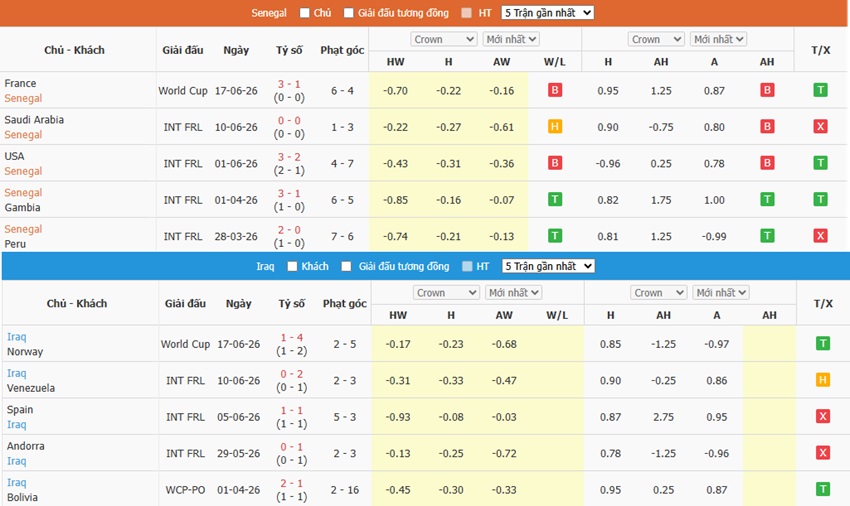850x506 pixels.
Task: Click the AH badge T in Peru row
Action: click(767, 235)
